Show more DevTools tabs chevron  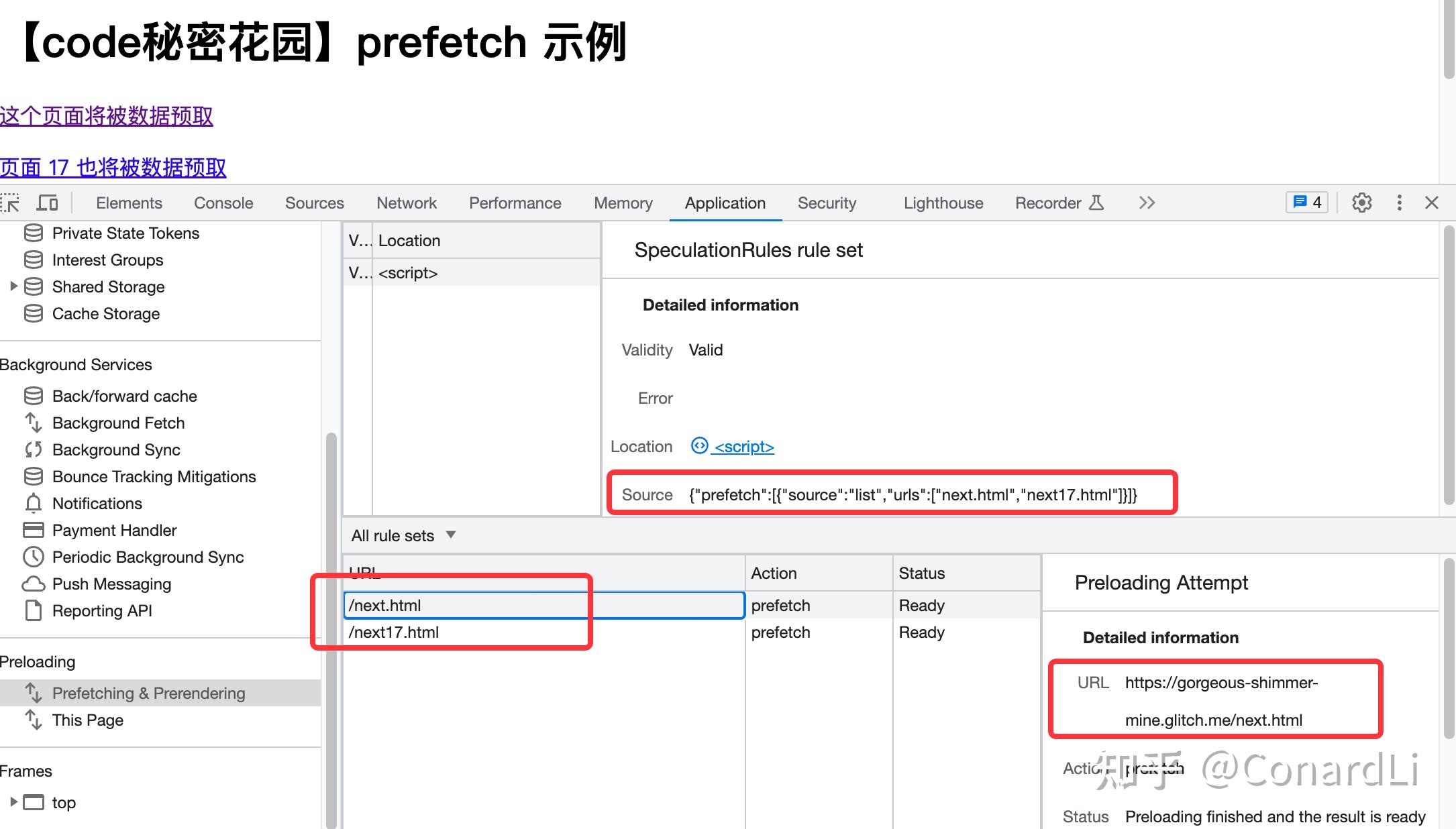1147,203
